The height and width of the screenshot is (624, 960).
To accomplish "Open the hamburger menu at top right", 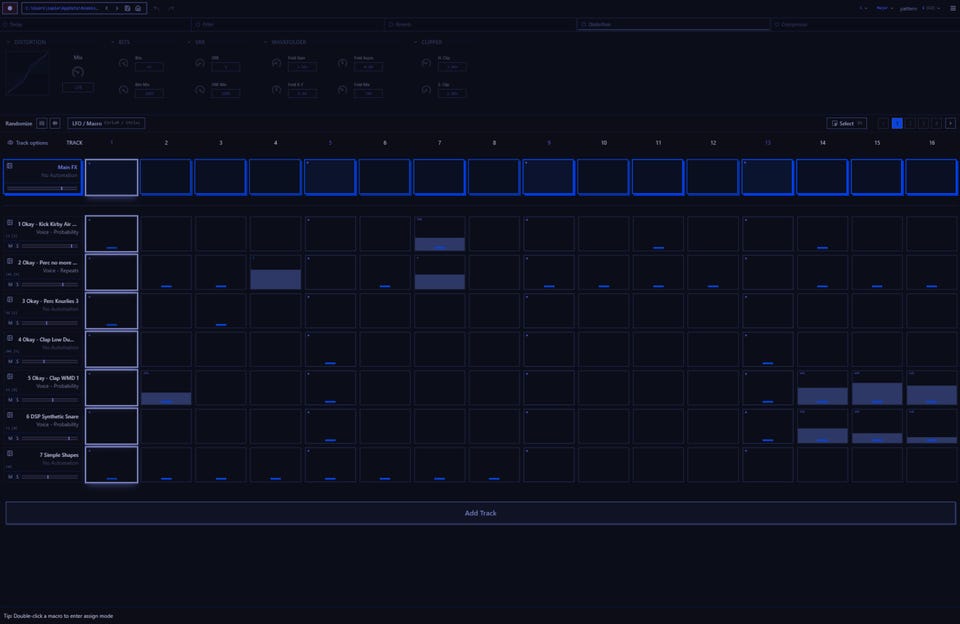I will pos(953,9).
